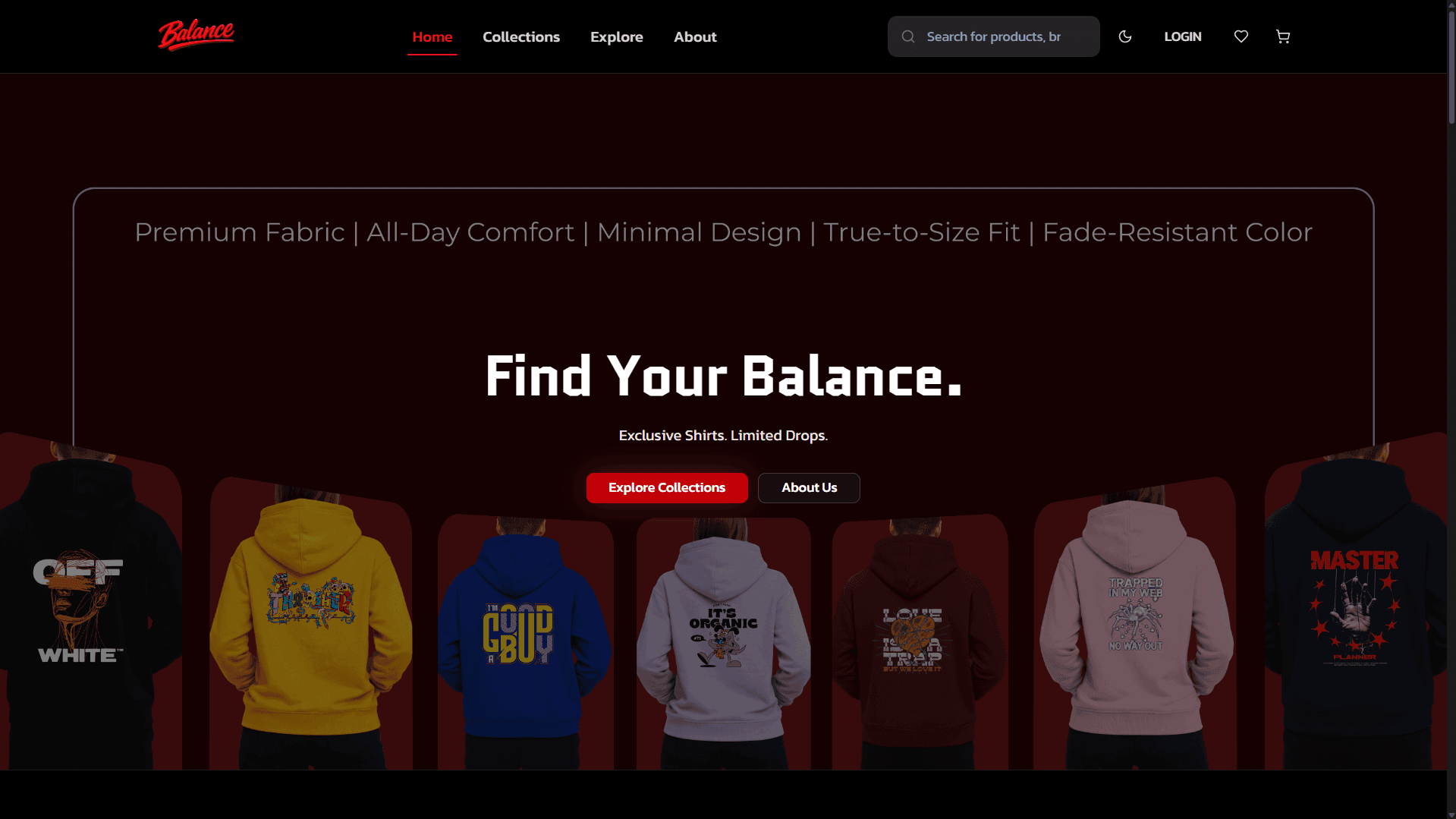Pick the pink Trapped In My Web hoodie
This screenshot has width=1456, height=819.
point(1134,622)
